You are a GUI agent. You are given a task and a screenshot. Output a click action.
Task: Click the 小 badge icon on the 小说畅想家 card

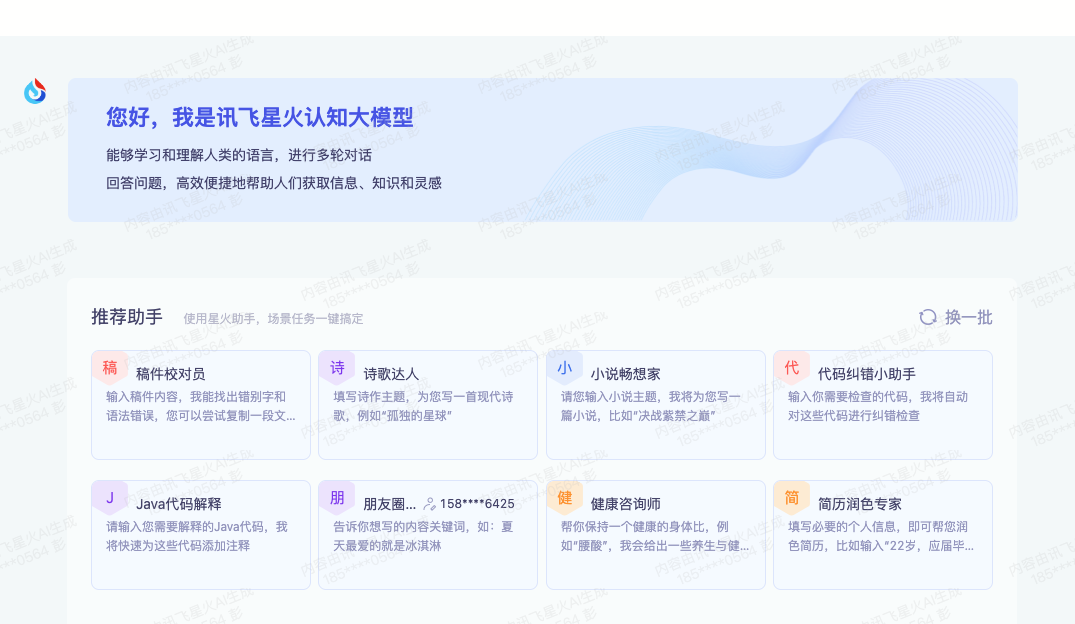coord(564,368)
